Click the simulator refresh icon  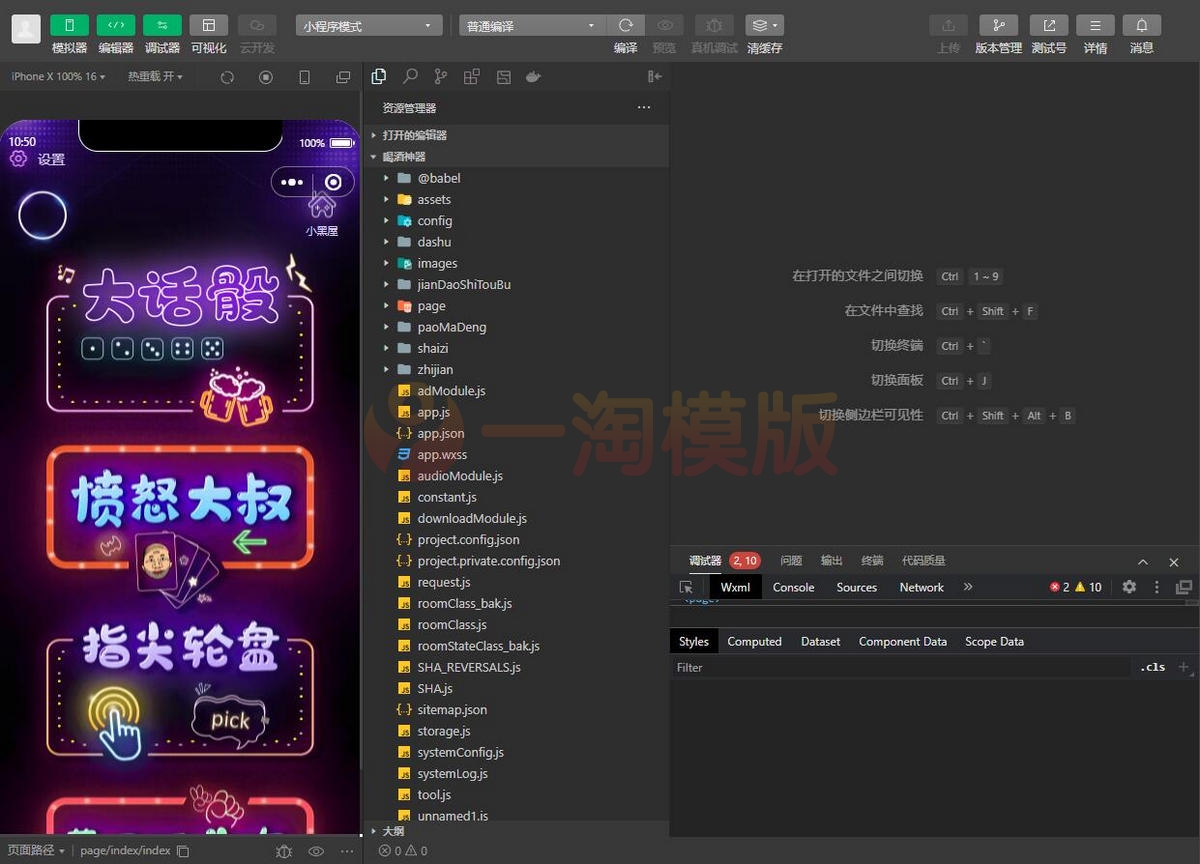point(227,77)
